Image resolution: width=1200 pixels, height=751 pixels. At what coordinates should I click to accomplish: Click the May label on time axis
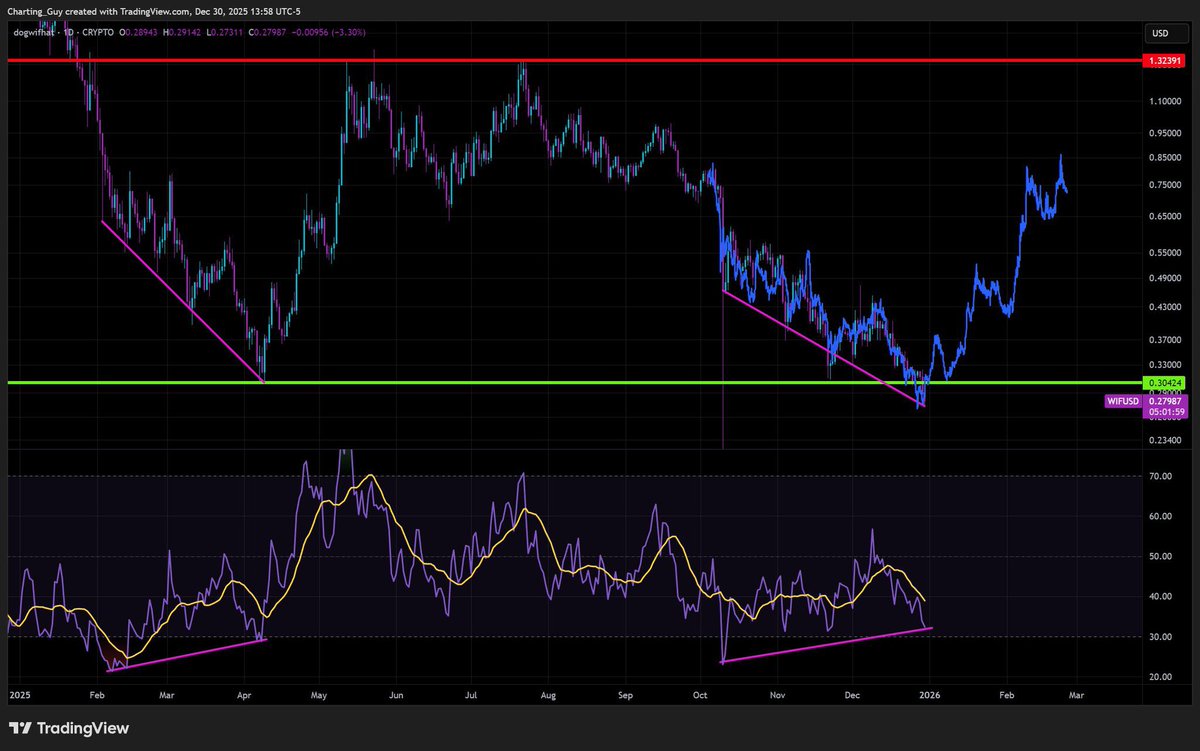320,693
